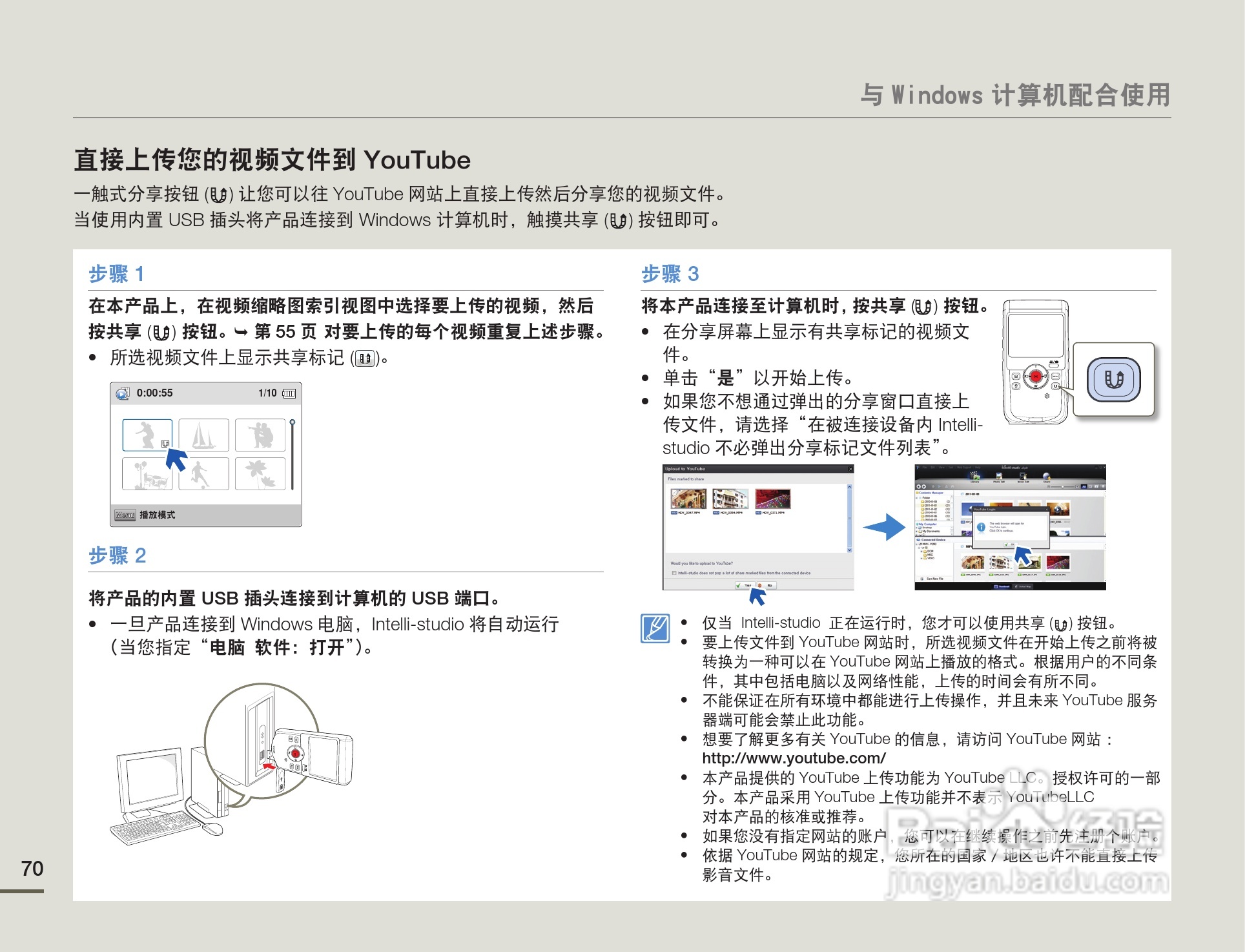Viewport: 1245px width, 952px height.
Task: Select the crouching person video thumbnail
Action: [x=147, y=435]
